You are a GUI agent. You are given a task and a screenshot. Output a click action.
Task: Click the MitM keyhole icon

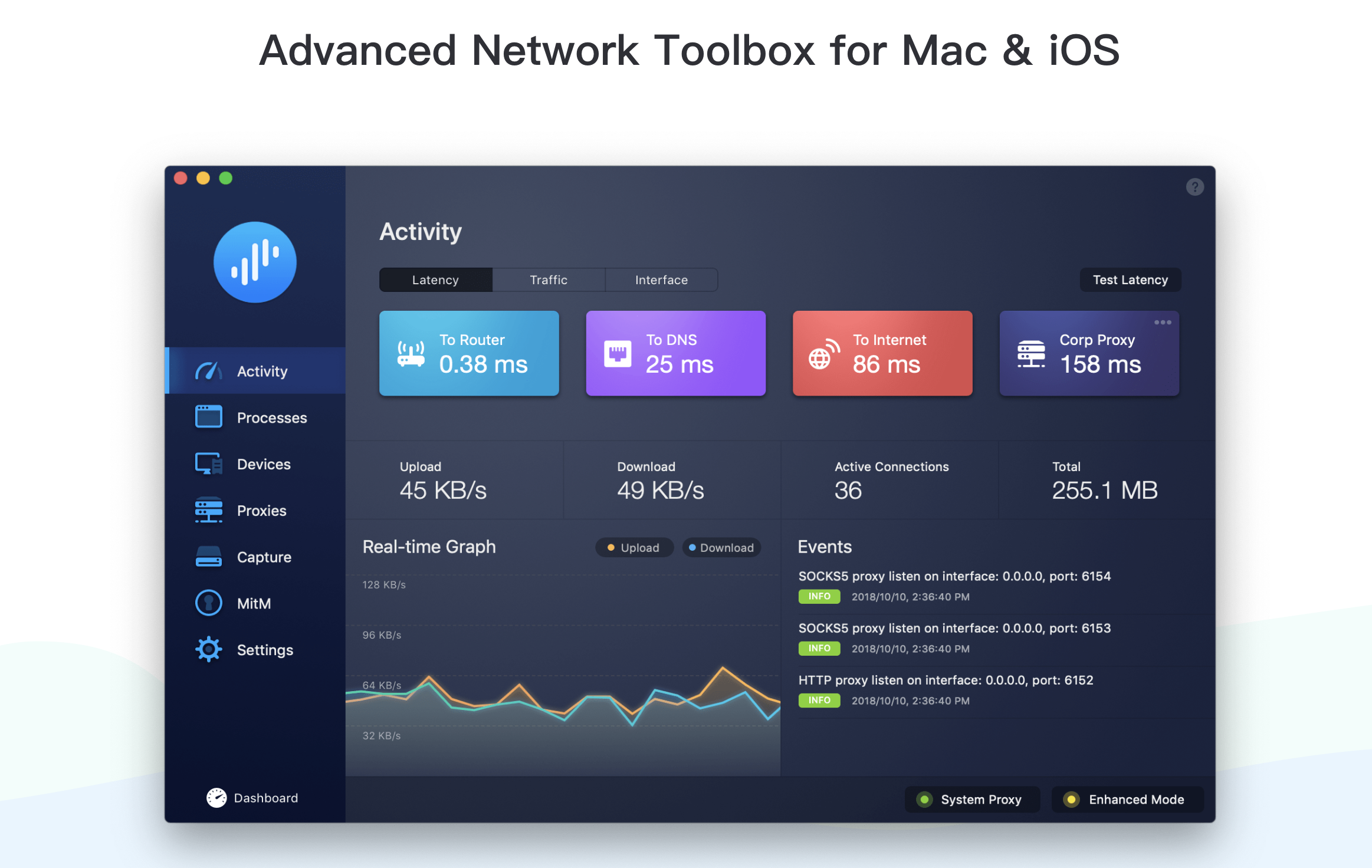[x=208, y=603]
